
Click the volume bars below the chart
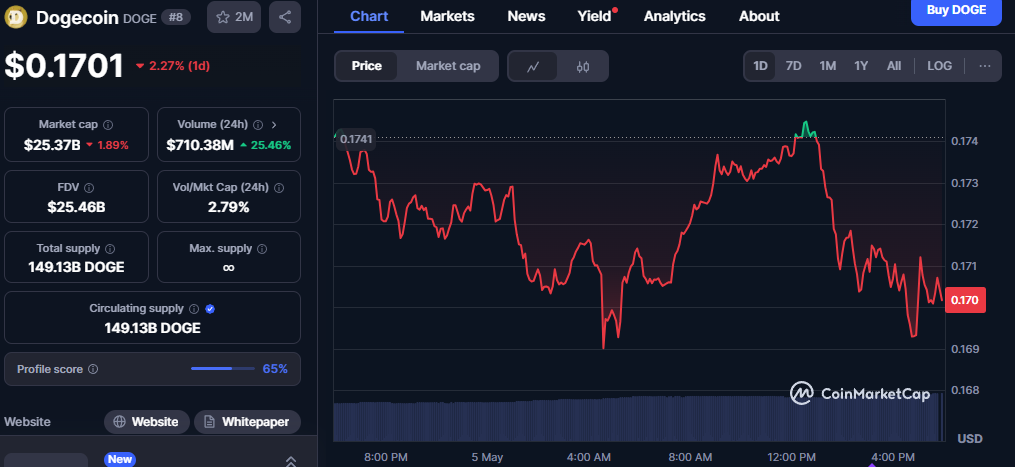639,418
